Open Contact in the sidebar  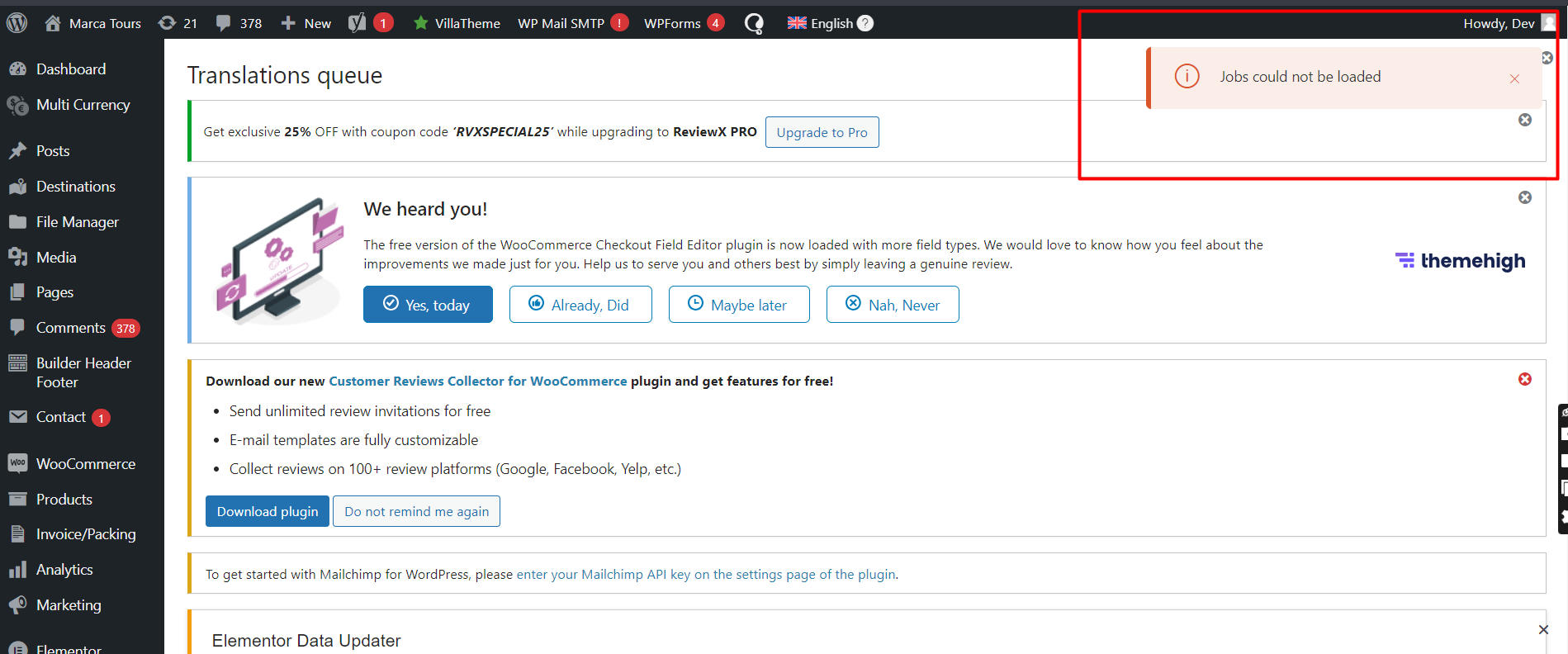pyautogui.click(x=61, y=417)
